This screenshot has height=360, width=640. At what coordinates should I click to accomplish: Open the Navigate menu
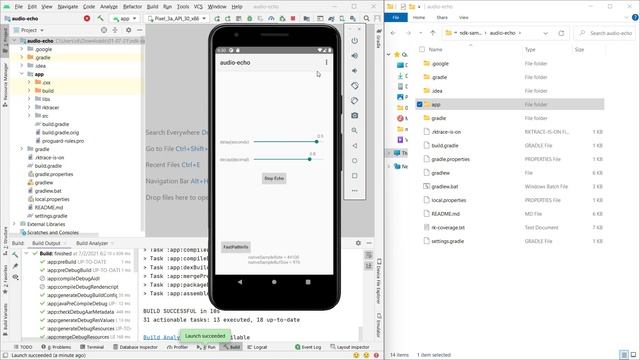pos(68,7)
